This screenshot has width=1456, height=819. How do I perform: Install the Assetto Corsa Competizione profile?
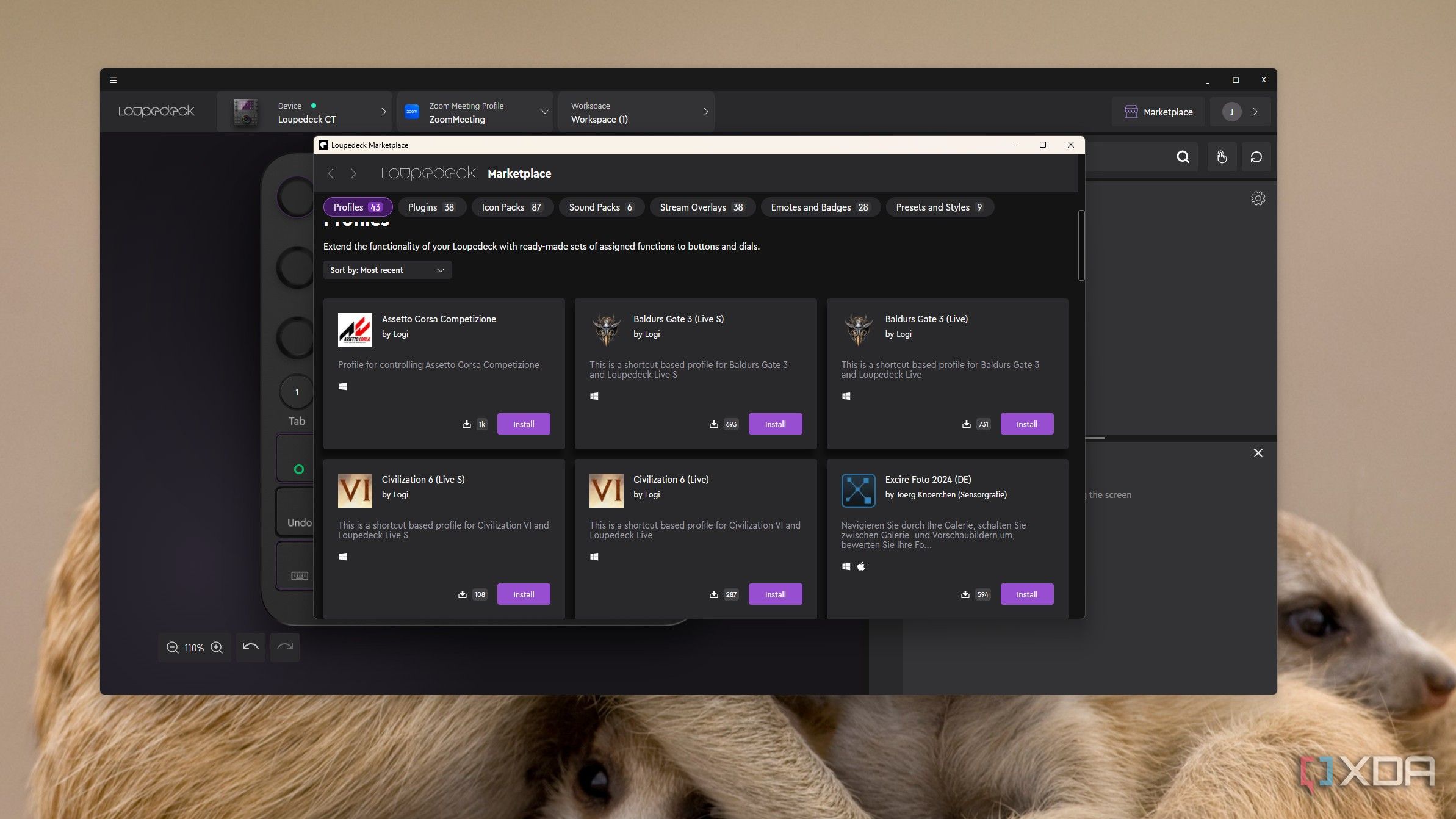(523, 424)
